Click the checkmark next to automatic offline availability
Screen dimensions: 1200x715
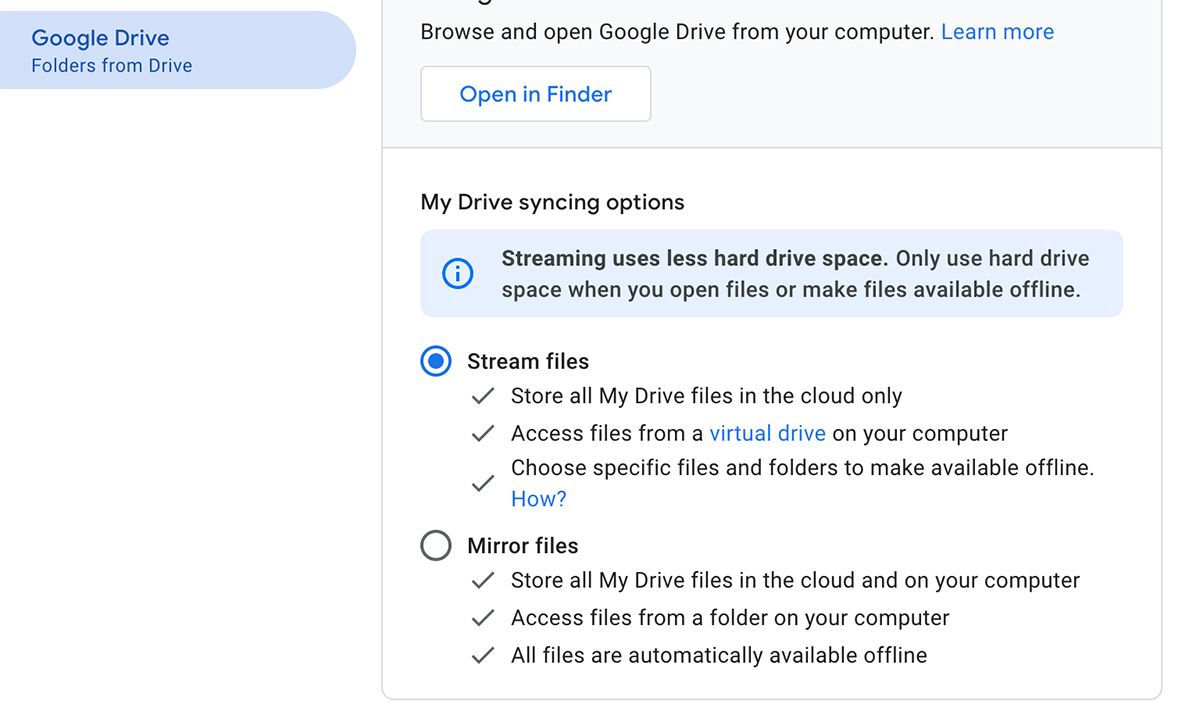point(482,655)
